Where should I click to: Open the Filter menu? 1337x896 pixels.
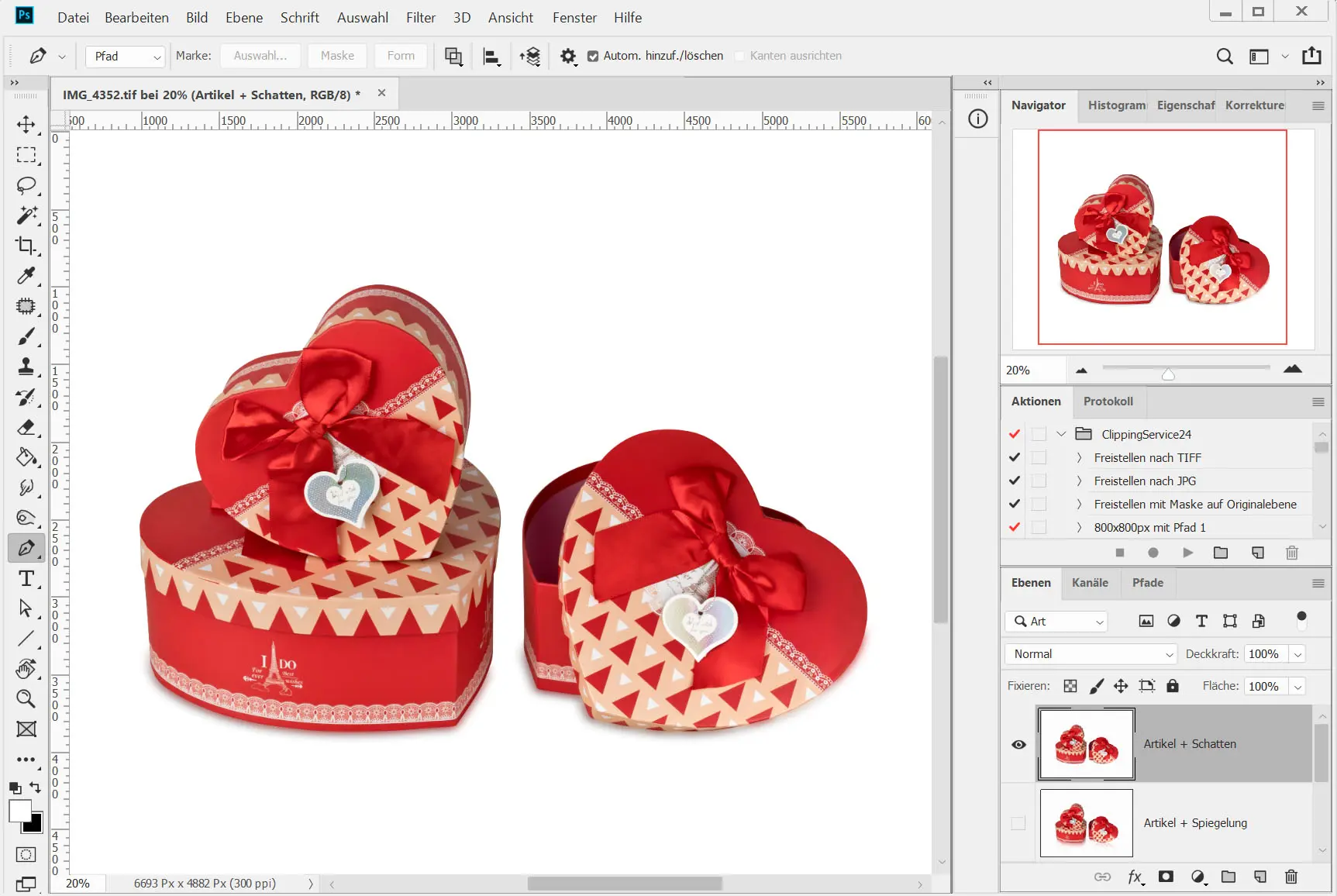tap(421, 17)
